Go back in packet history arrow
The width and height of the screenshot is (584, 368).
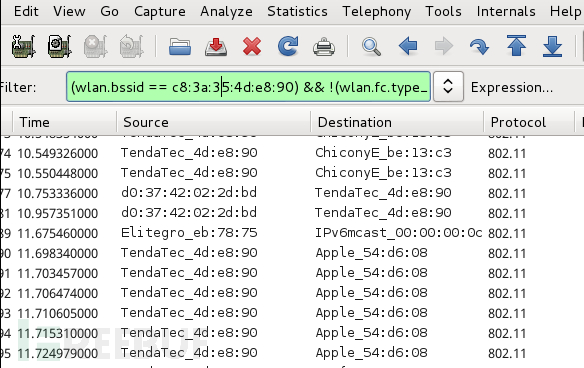pos(408,46)
